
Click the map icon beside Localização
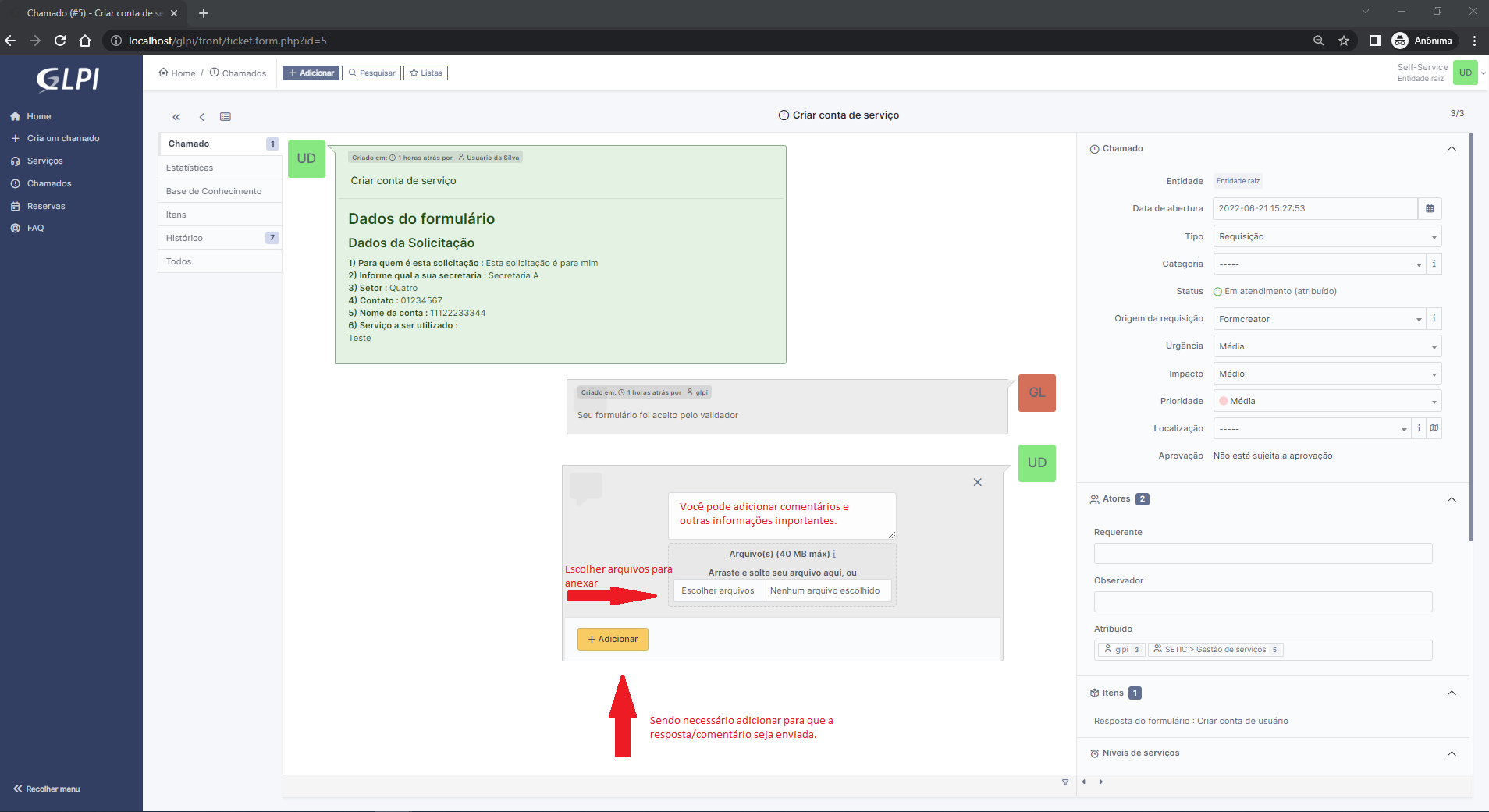click(1434, 428)
